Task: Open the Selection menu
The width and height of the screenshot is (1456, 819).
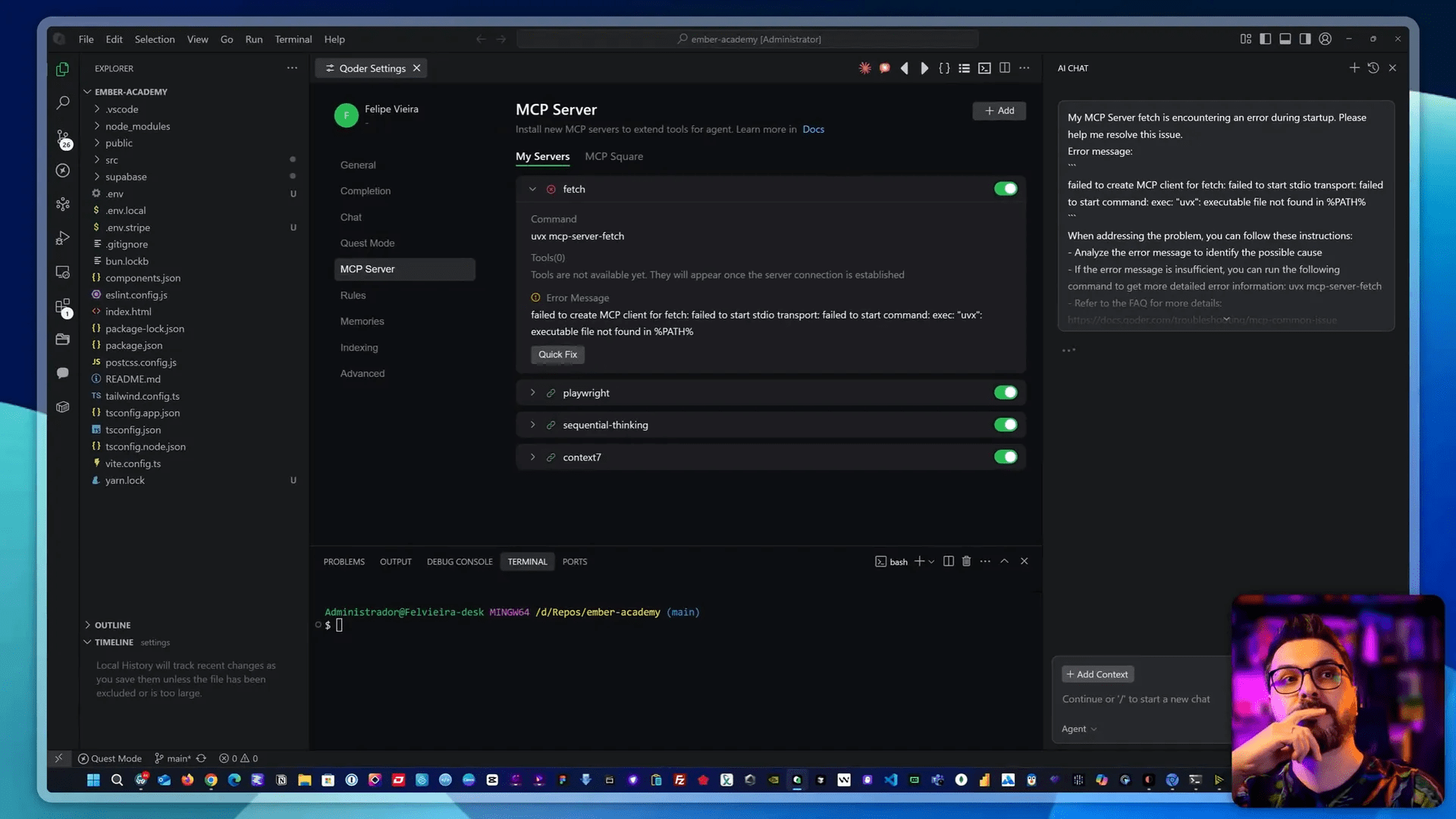Action: coord(155,39)
